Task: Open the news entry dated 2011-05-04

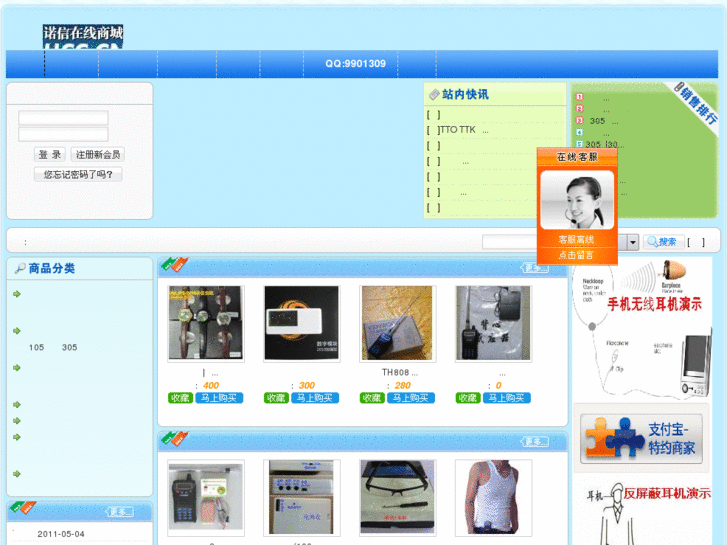Action: pyautogui.click(x=61, y=534)
